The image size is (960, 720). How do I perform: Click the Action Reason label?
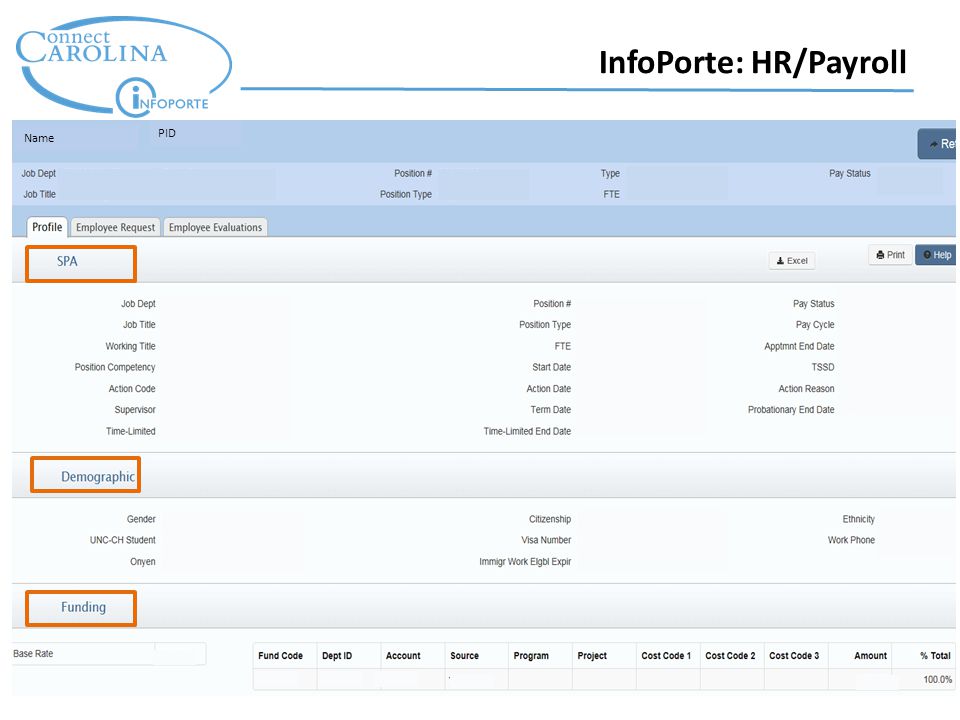806,389
